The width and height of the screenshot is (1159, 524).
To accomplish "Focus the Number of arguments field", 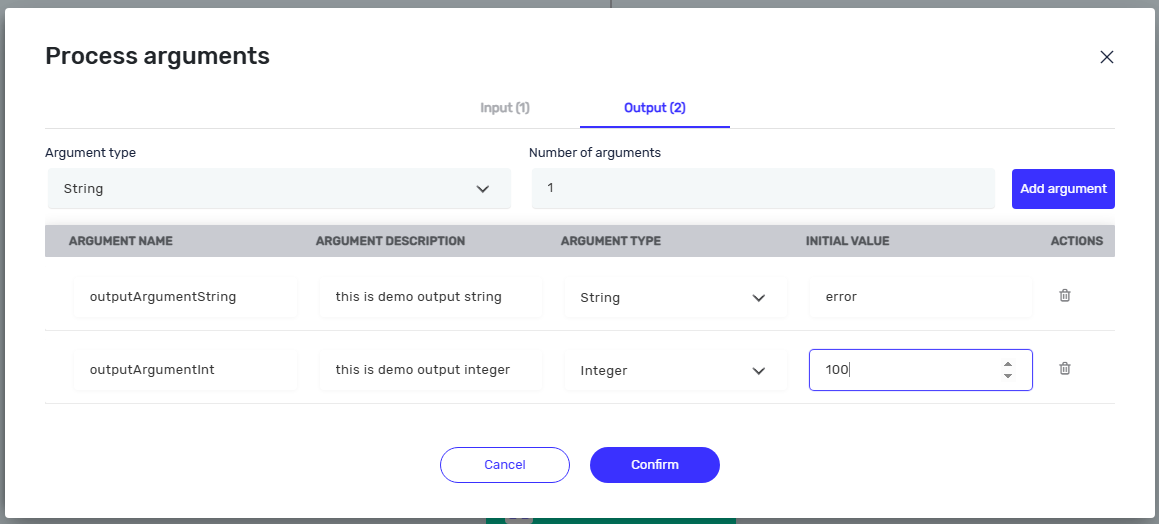I will [x=763, y=188].
